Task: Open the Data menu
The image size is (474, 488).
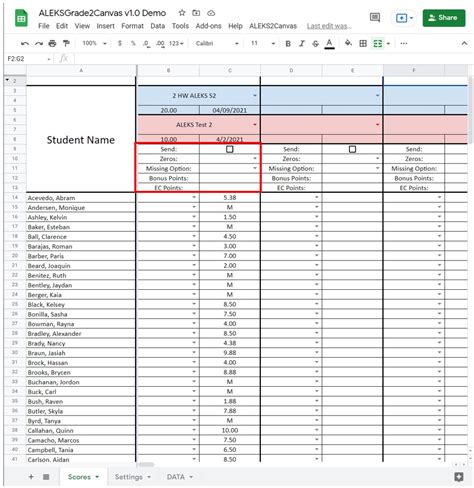Action: (157, 26)
